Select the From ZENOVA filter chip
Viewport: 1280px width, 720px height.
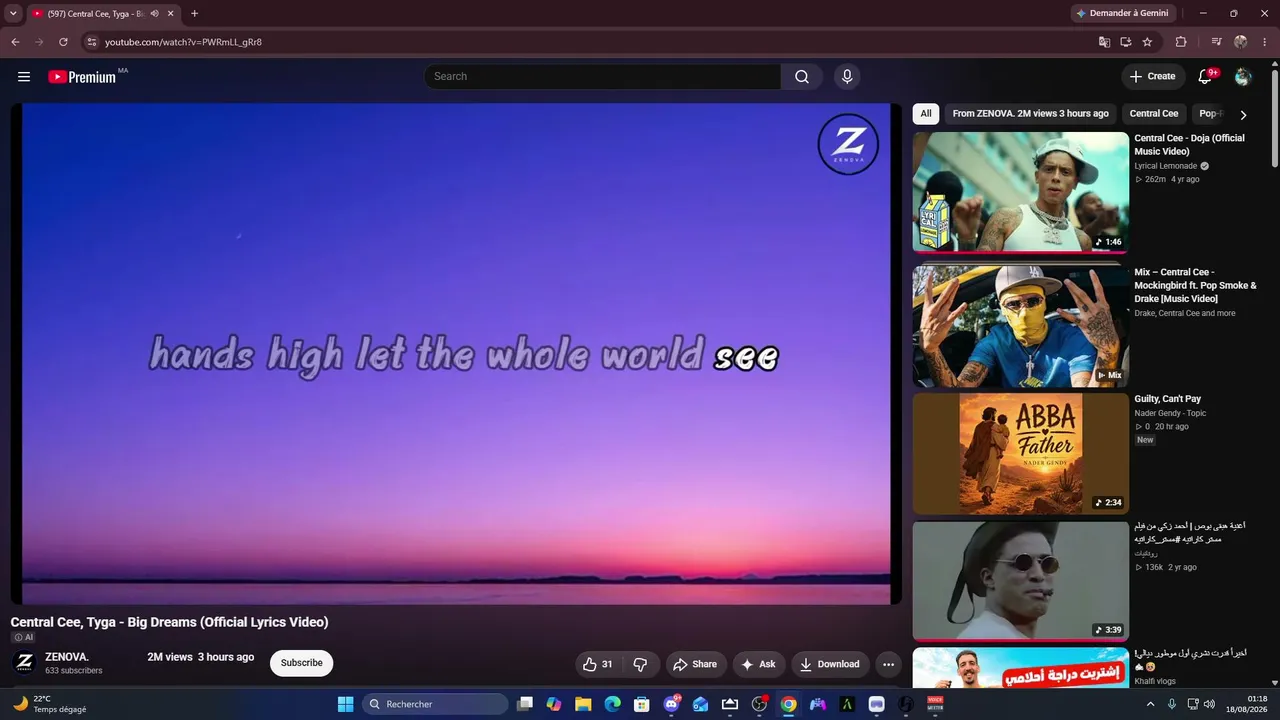coord(1030,114)
